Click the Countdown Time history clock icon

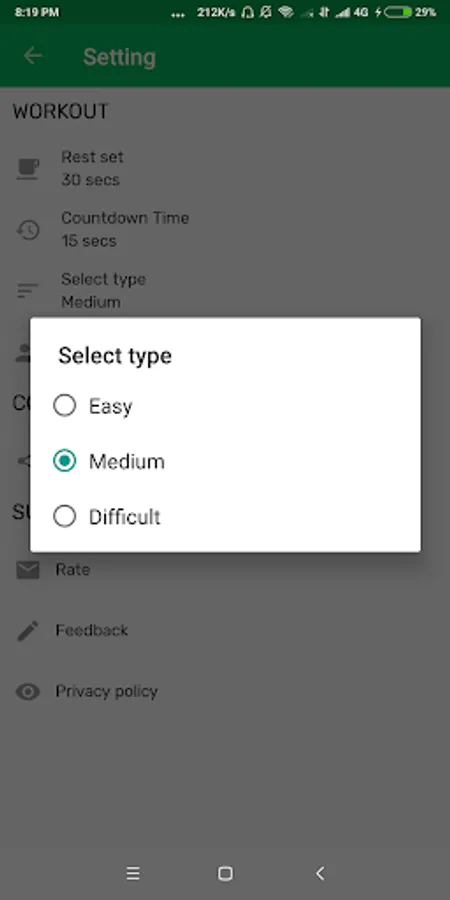(28, 230)
